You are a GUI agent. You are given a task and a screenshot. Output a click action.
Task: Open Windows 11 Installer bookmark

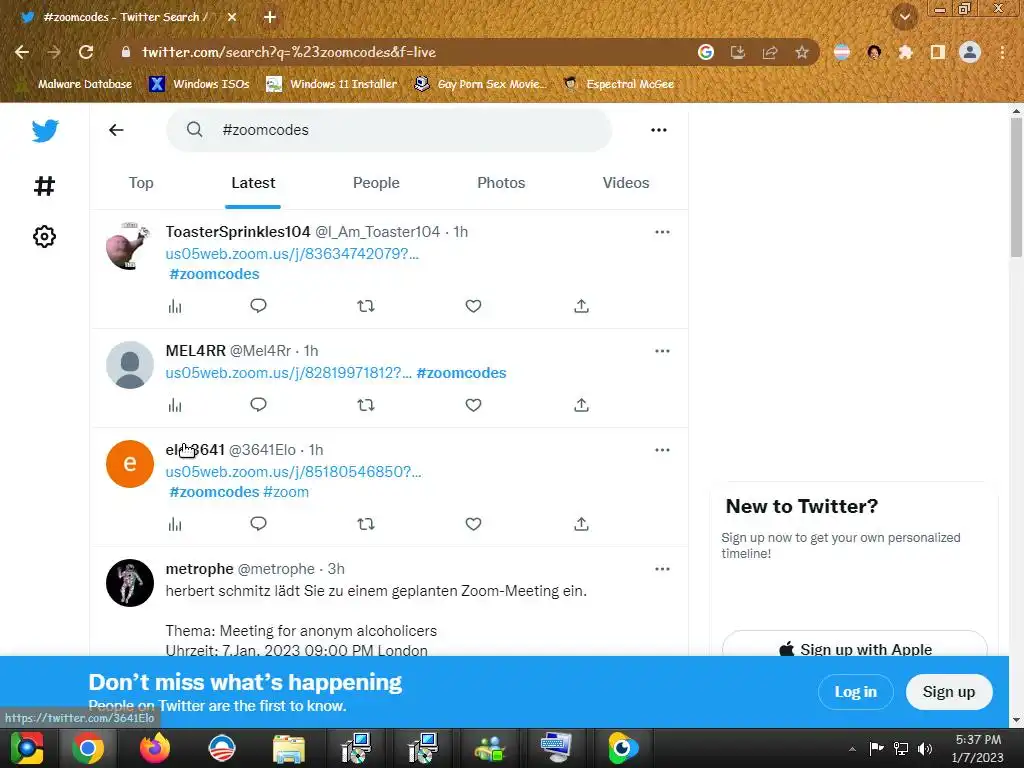[x=332, y=84]
